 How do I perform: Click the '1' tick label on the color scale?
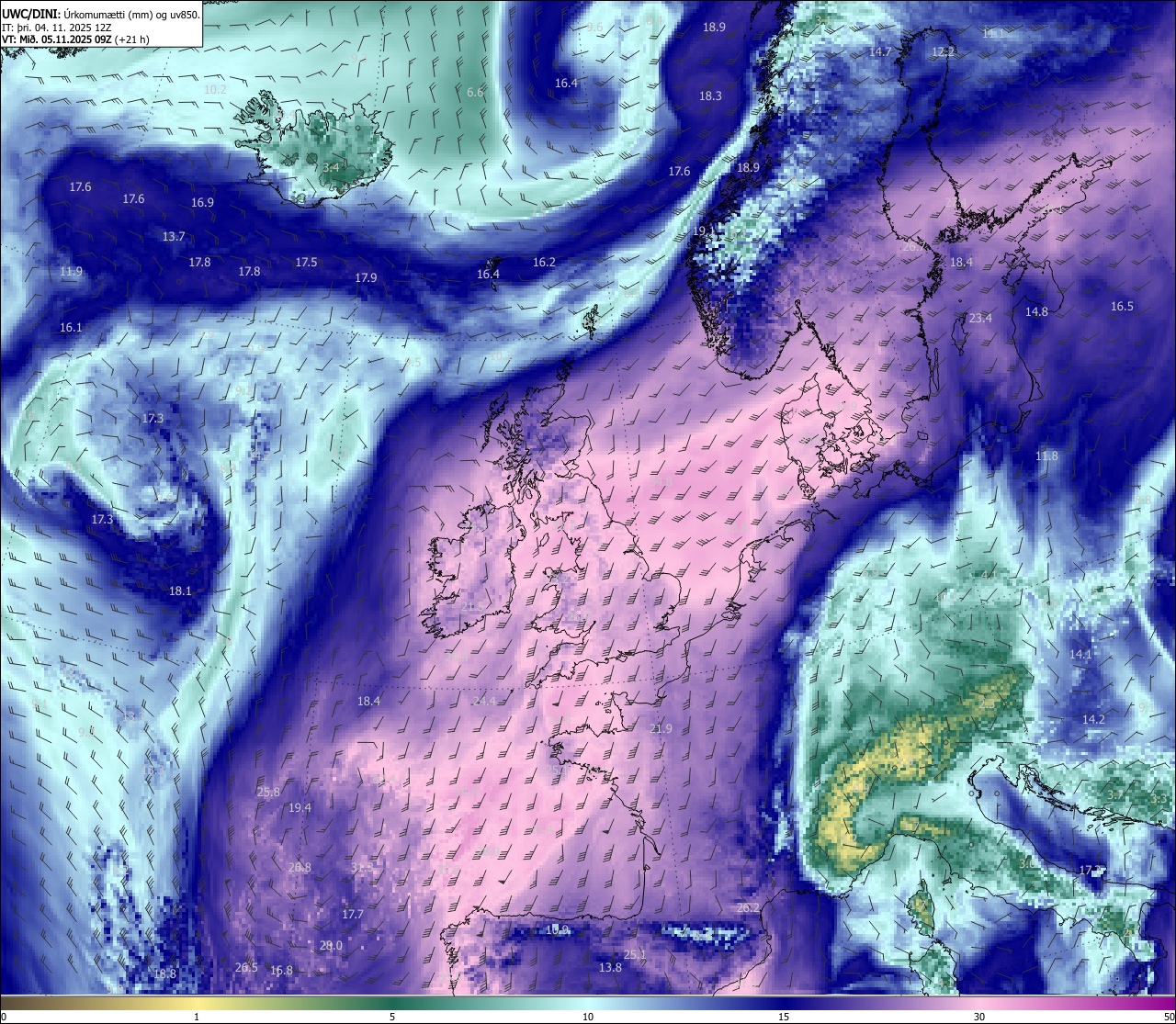[x=197, y=1017]
